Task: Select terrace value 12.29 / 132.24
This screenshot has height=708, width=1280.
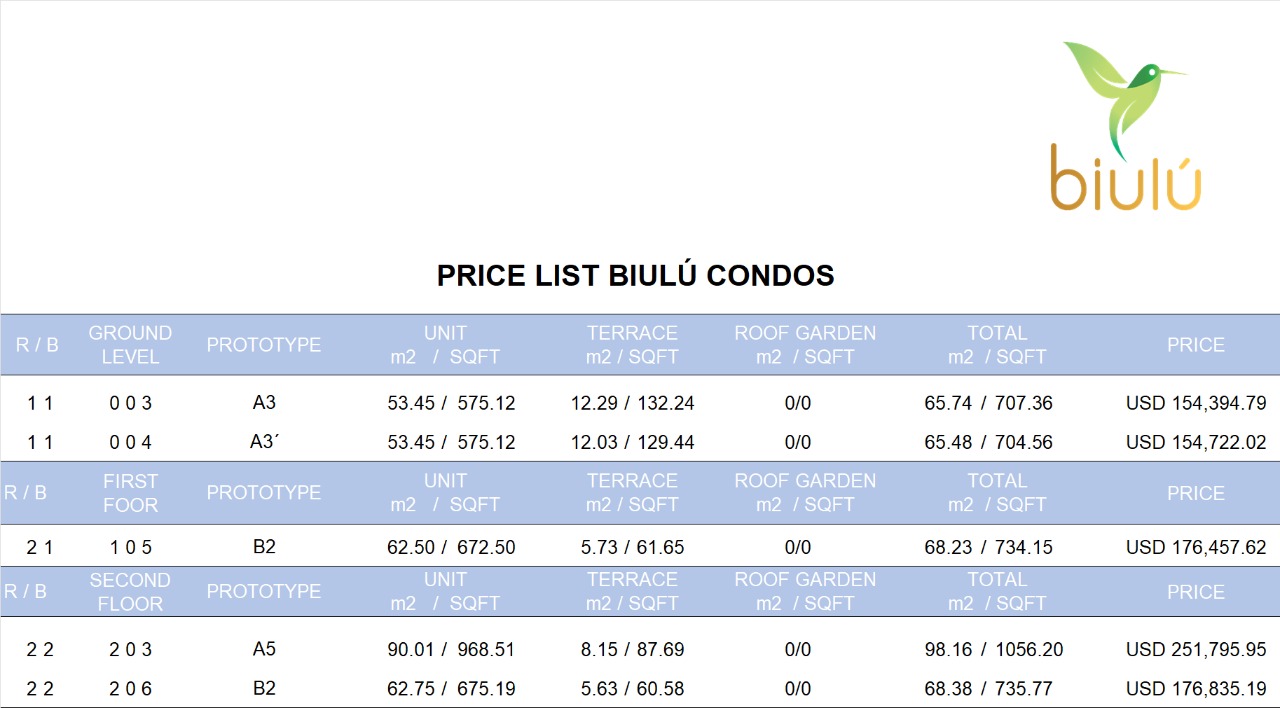Action: click(x=633, y=404)
